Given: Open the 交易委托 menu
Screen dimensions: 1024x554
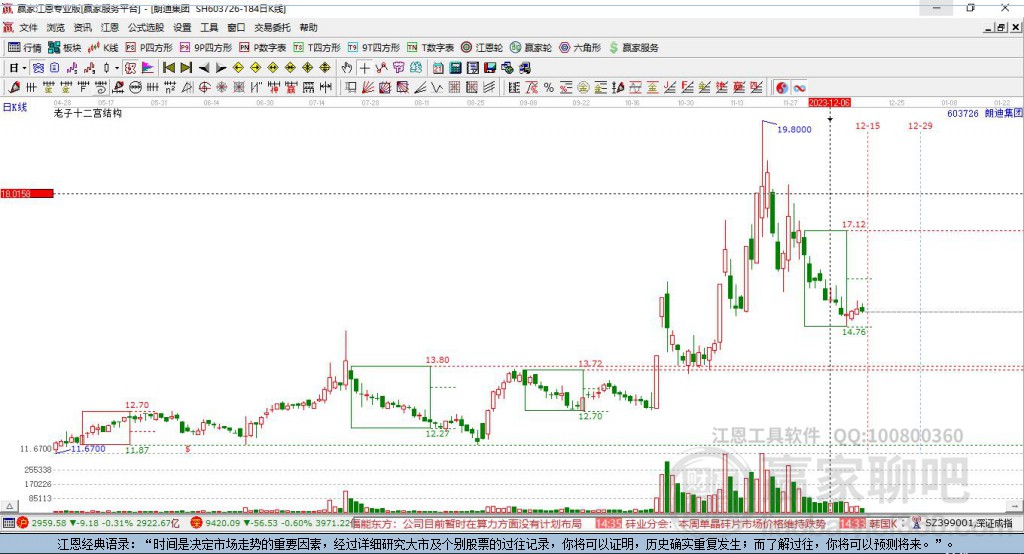Looking at the screenshot, I should point(272,27).
